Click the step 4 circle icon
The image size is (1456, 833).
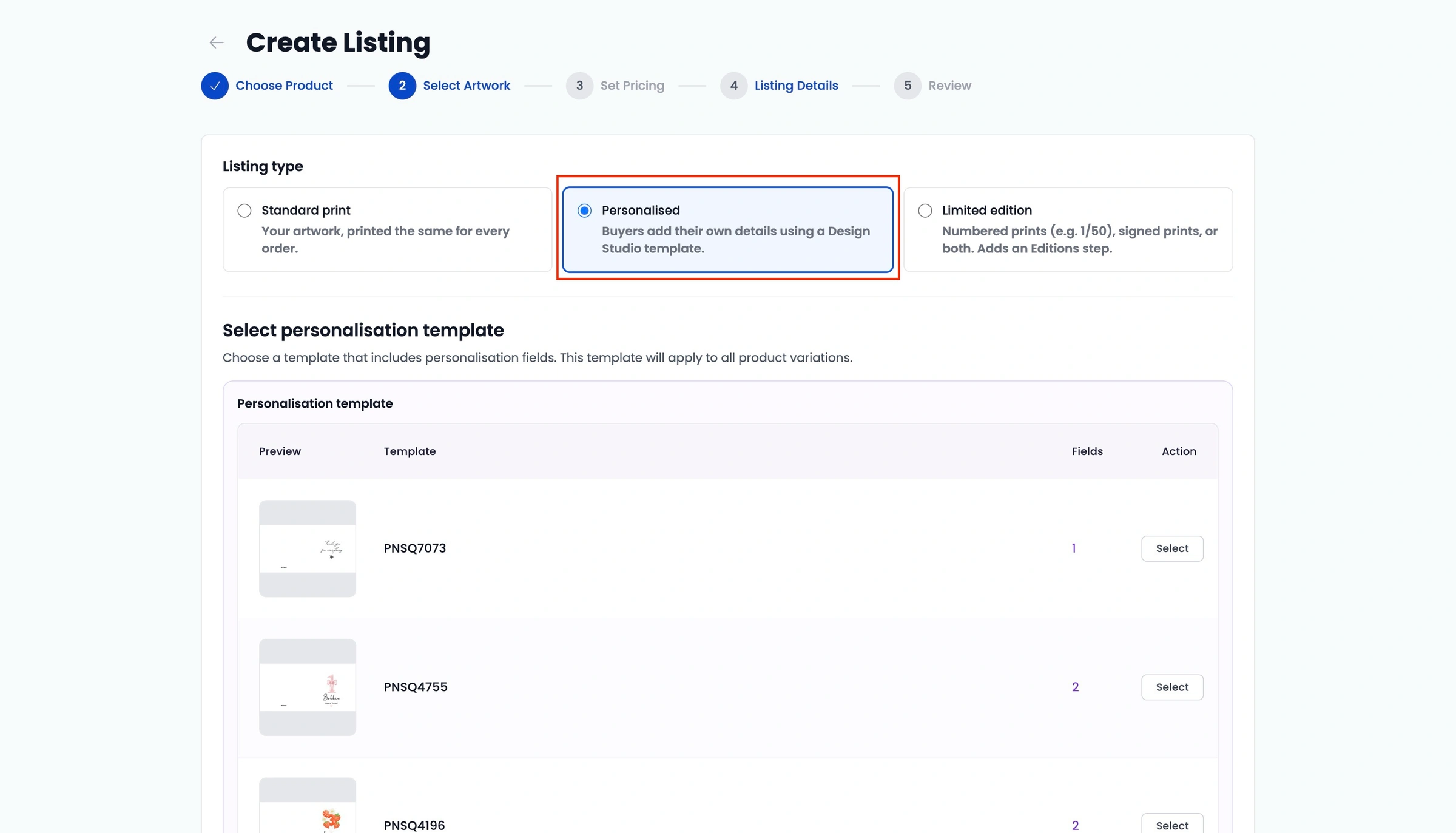(734, 86)
